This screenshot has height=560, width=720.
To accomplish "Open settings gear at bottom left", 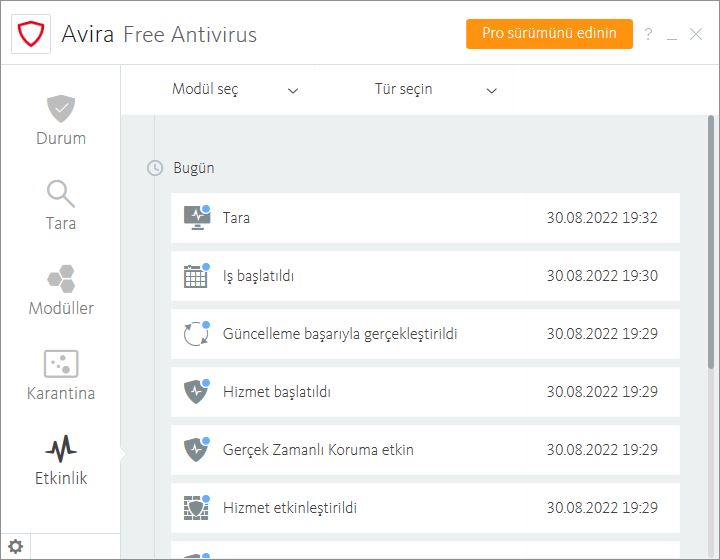I will [x=16, y=547].
